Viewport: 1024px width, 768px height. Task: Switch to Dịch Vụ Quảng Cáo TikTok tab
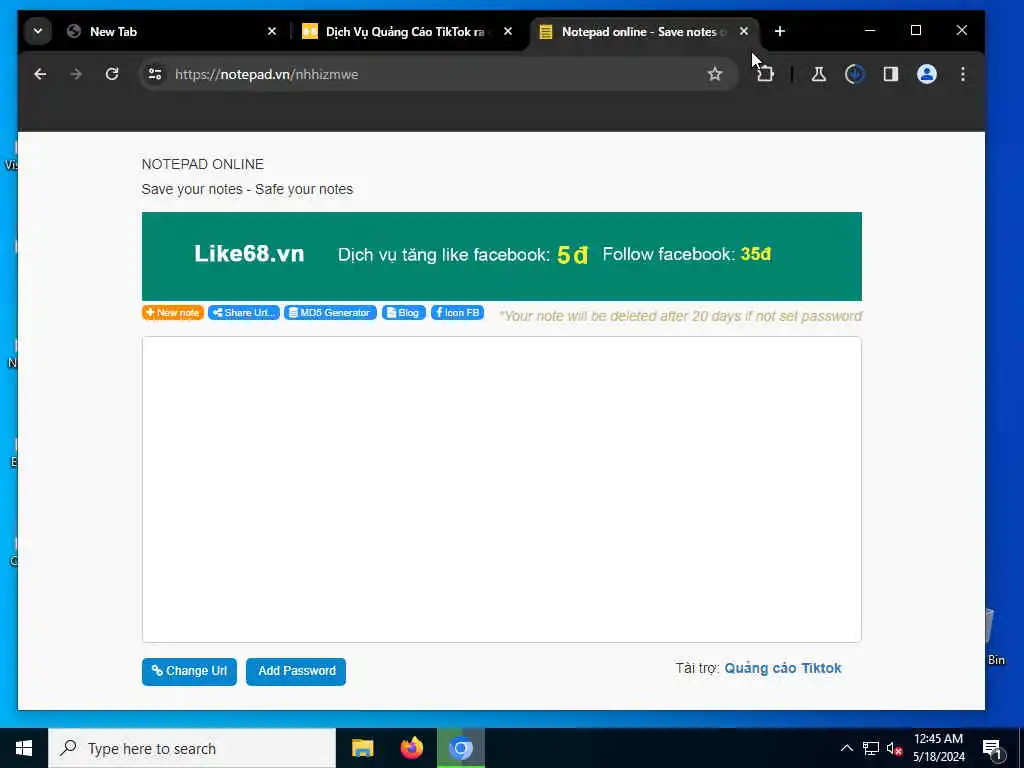[x=408, y=31]
